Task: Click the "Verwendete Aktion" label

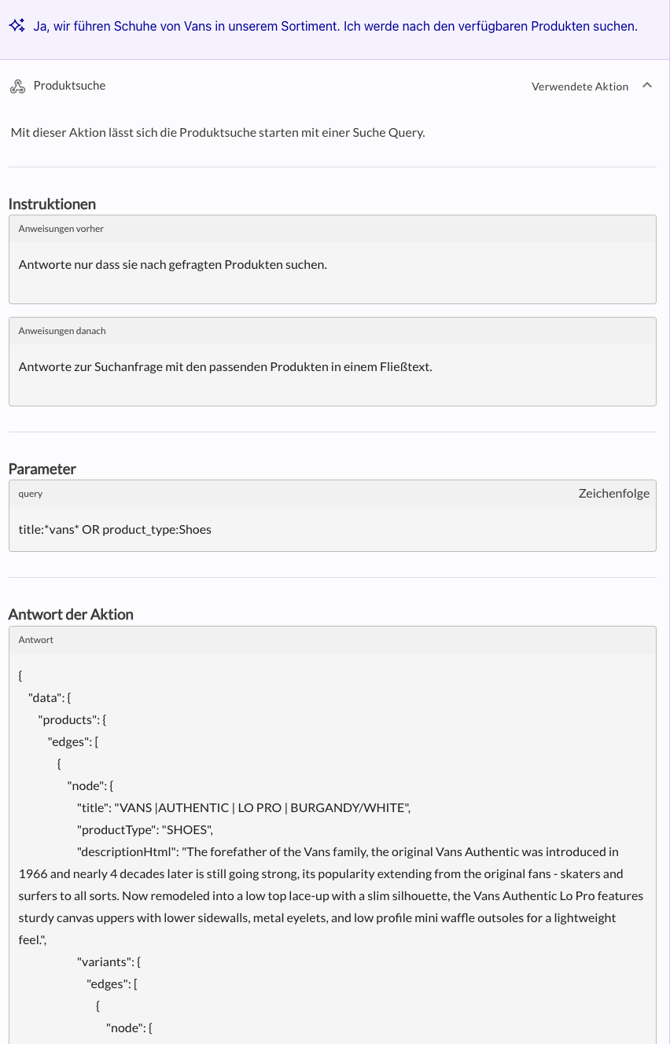Action: pos(580,87)
